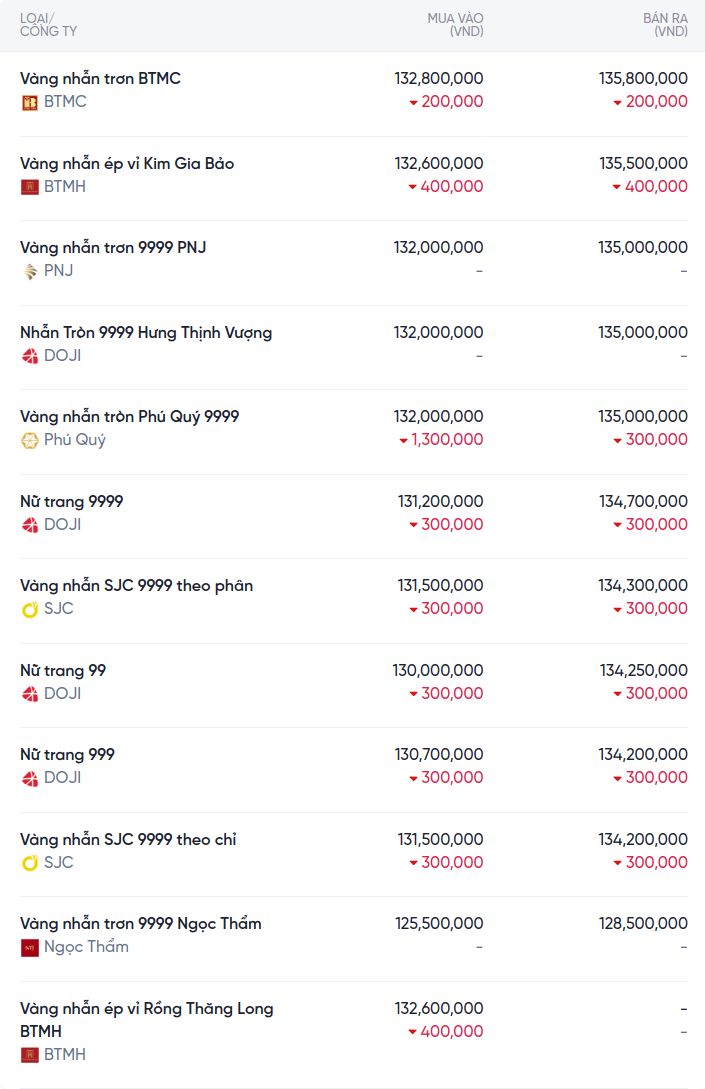Screen dimensions: 705x1089
Task: Click the Phú Quý hexagon logo
Action: click(x=30, y=440)
